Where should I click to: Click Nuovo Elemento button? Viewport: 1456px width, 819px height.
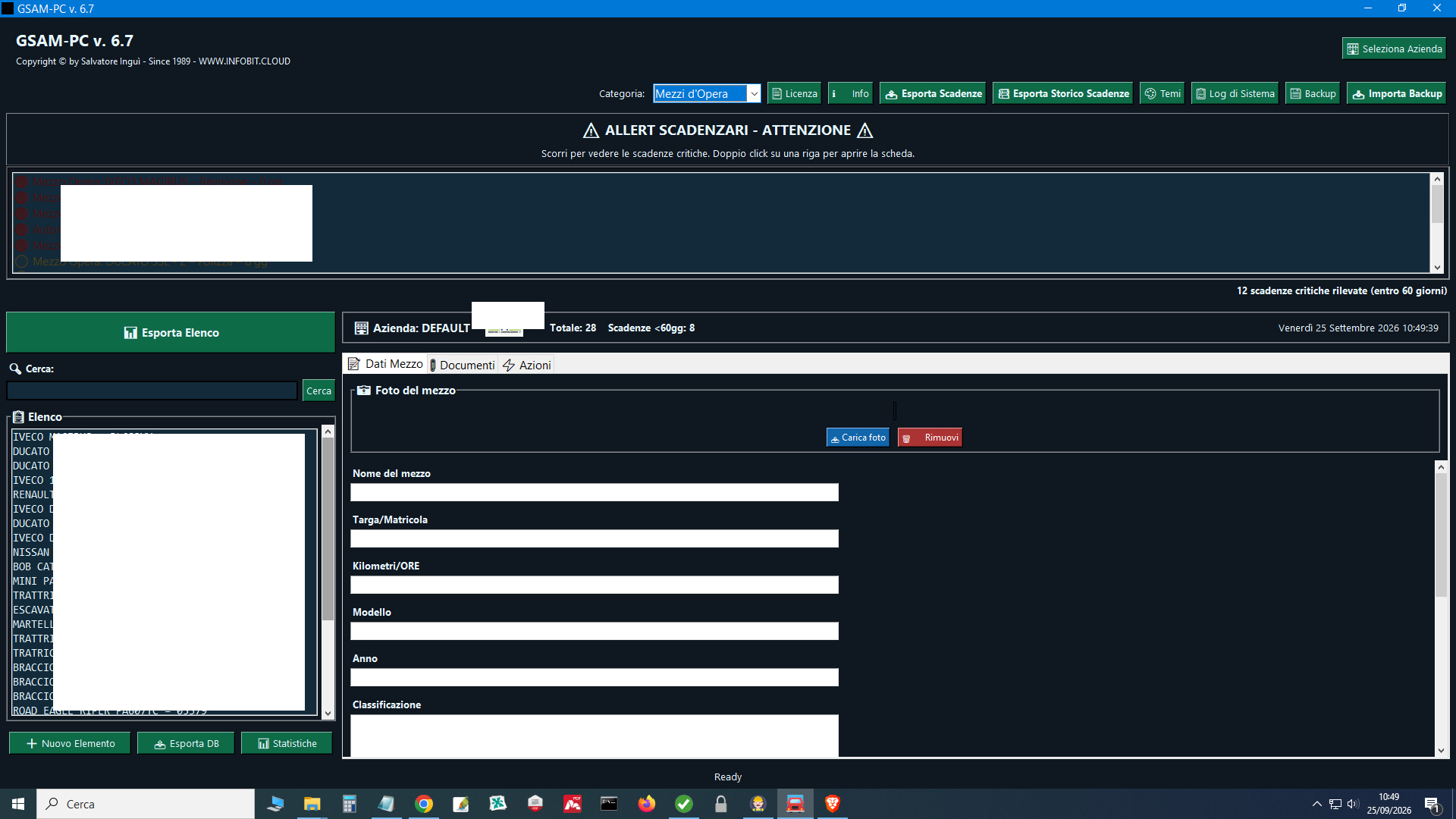(70, 743)
